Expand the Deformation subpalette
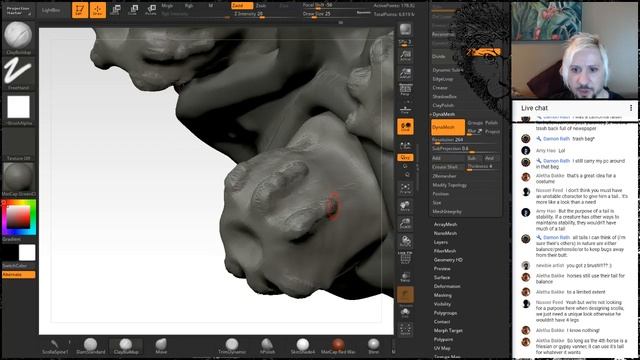 point(447,286)
